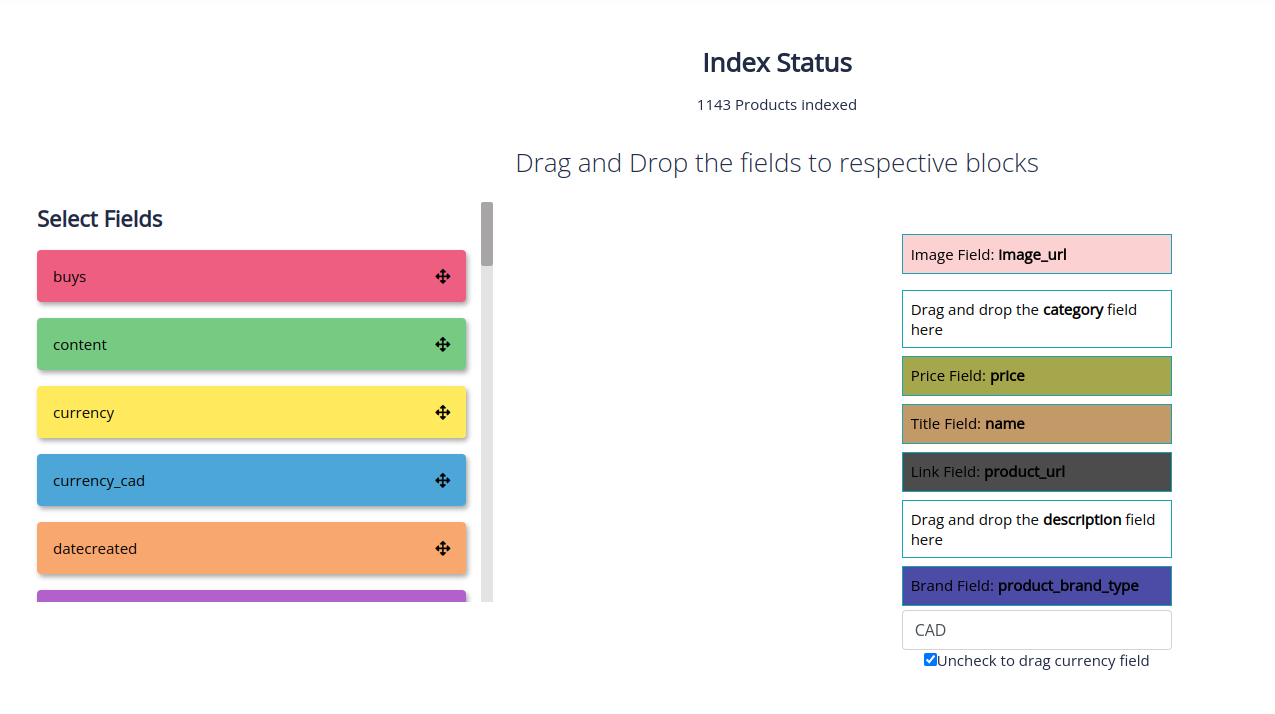Click the empty description drop zone

(x=1036, y=529)
